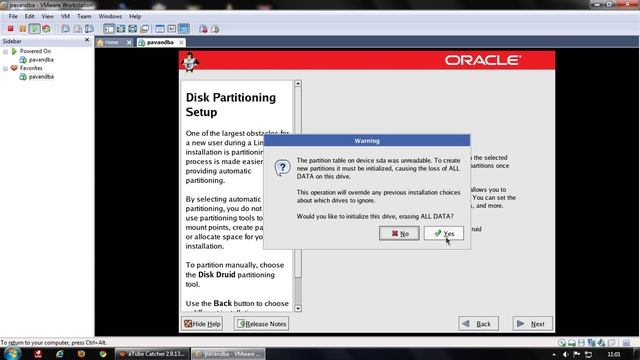The height and width of the screenshot is (360, 640).
Task: Collapse the Favorites tree group
Action: coord(5,69)
